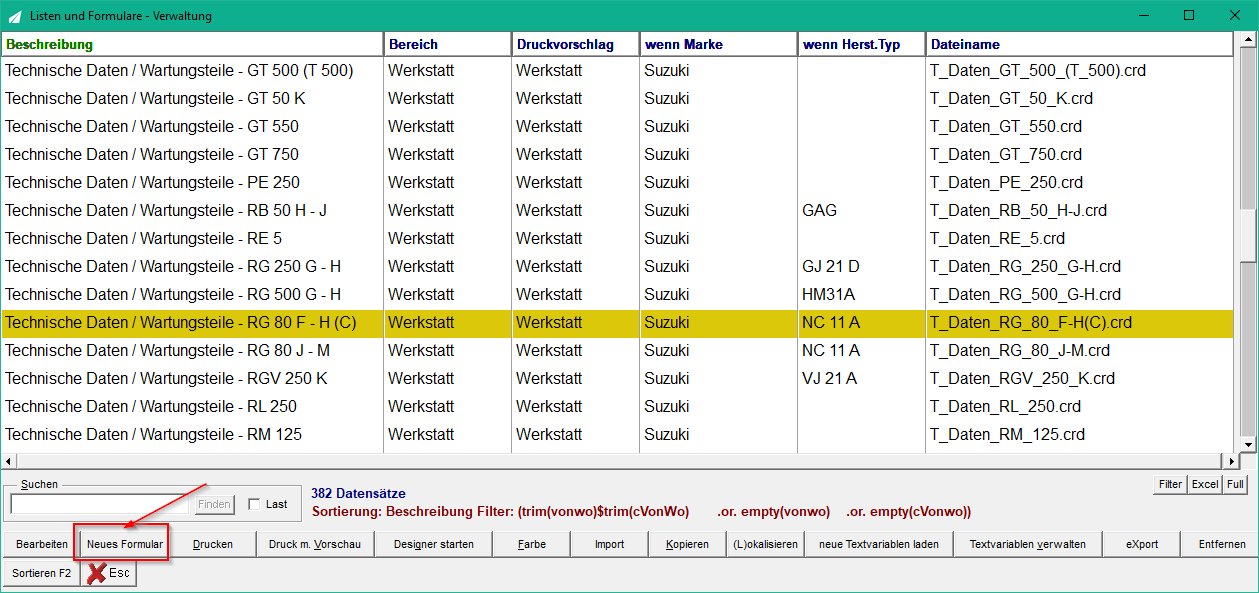Select row Technische Daten RG 80 J - M
The image size is (1259, 593).
[617, 350]
